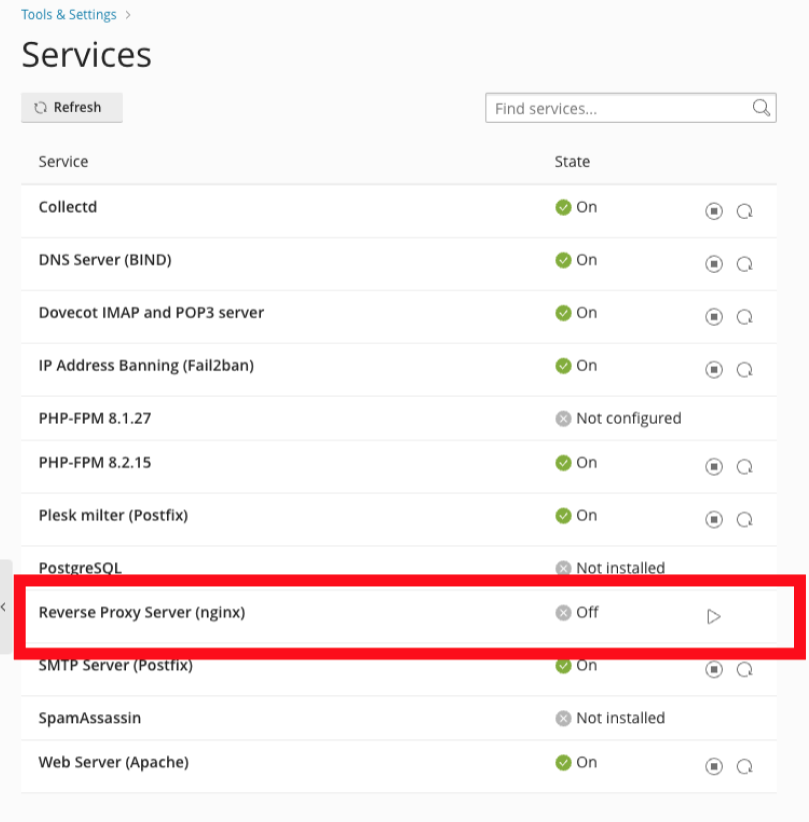Stop Dovecot IMAP and POP3 server
The width and height of the screenshot is (809, 822).
714,317
